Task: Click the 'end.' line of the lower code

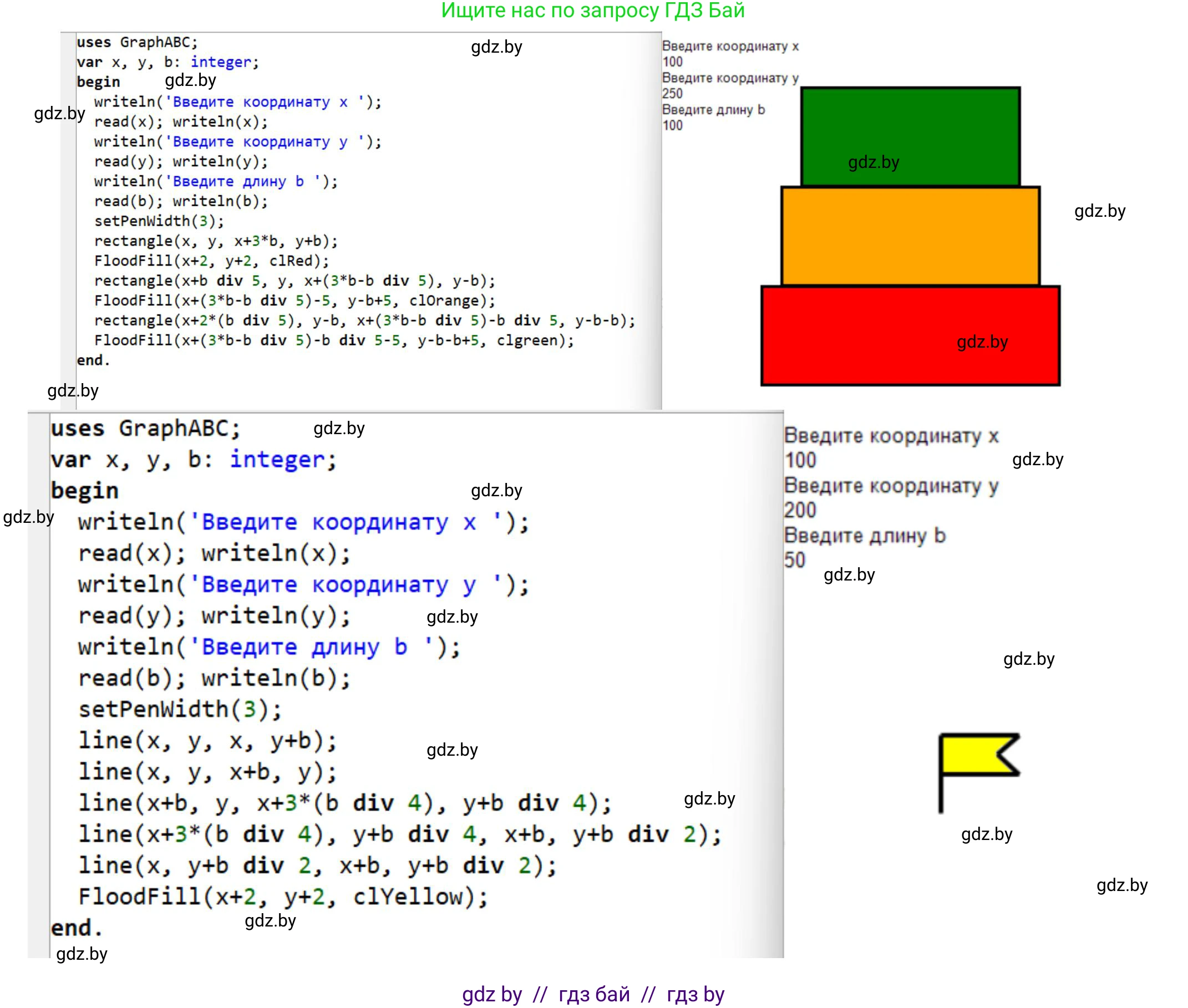Action: [77, 928]
